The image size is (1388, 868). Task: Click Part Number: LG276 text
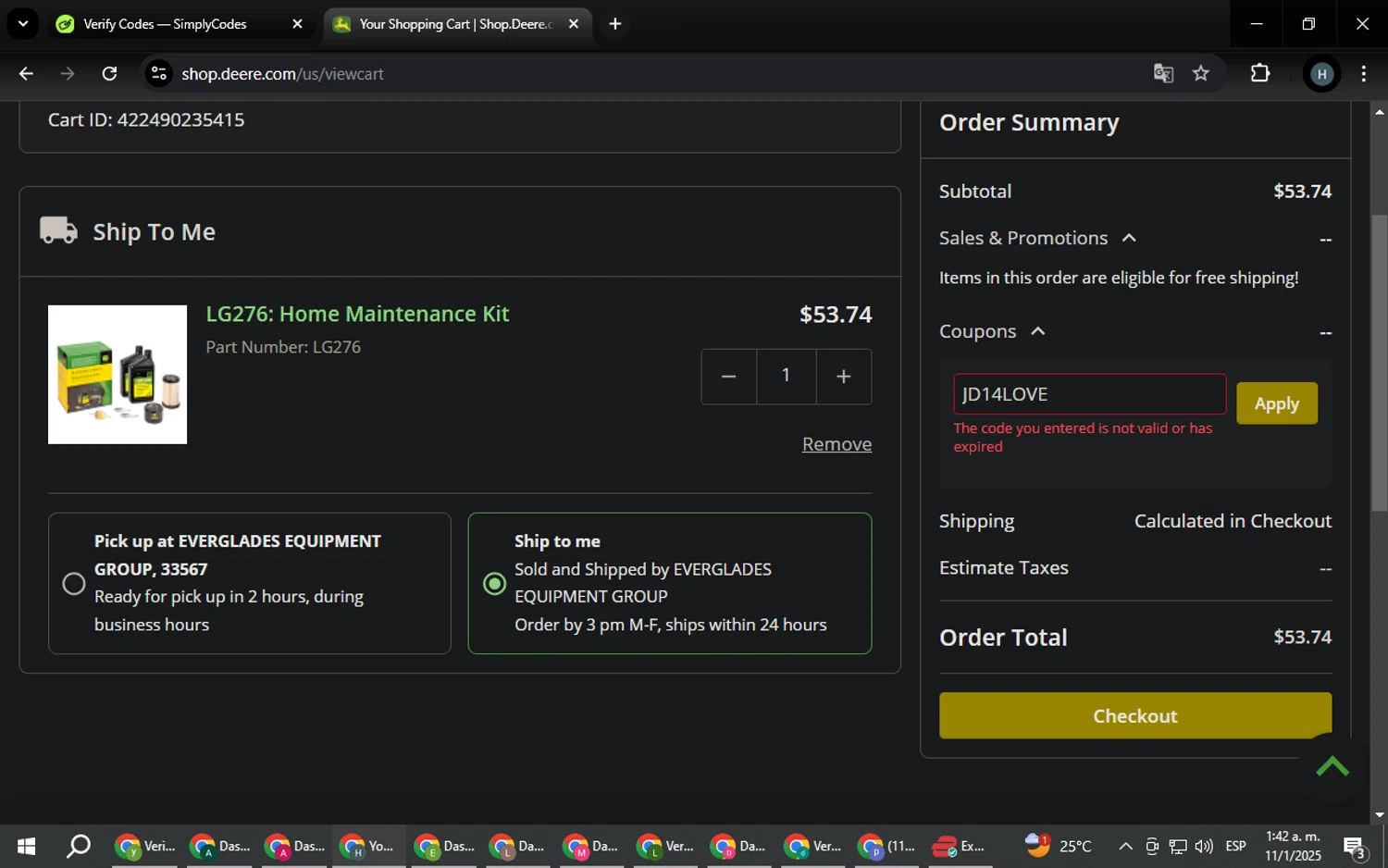[283, 347]
